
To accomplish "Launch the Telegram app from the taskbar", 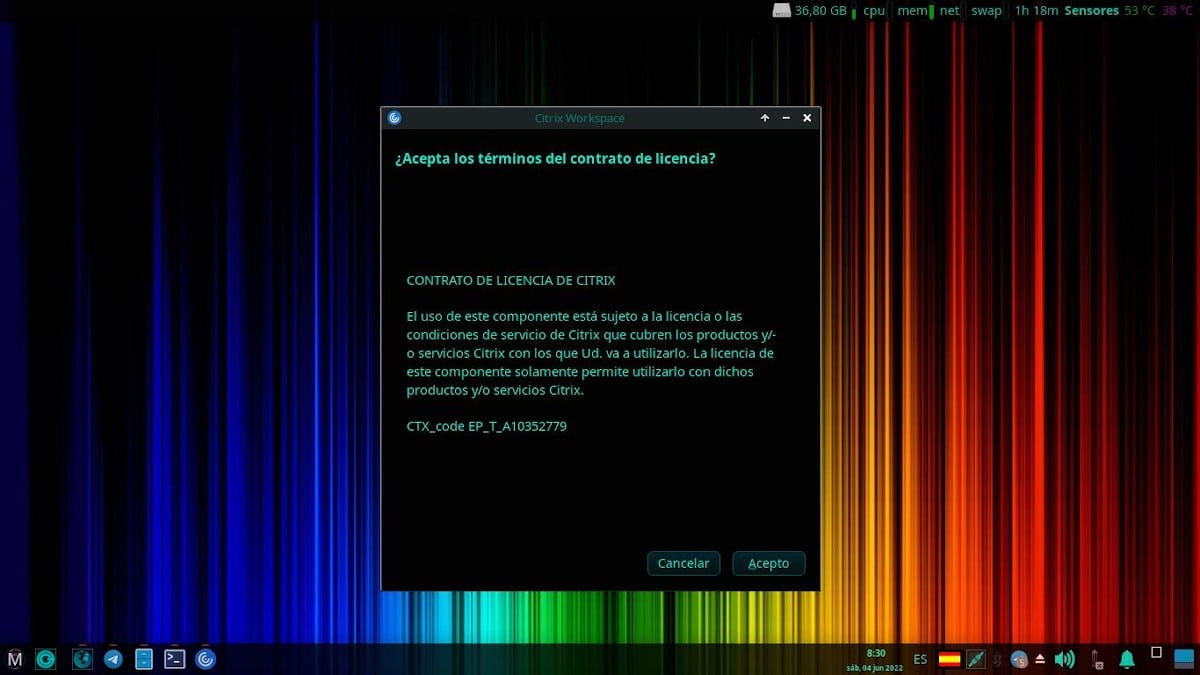I will pos(112,658).
